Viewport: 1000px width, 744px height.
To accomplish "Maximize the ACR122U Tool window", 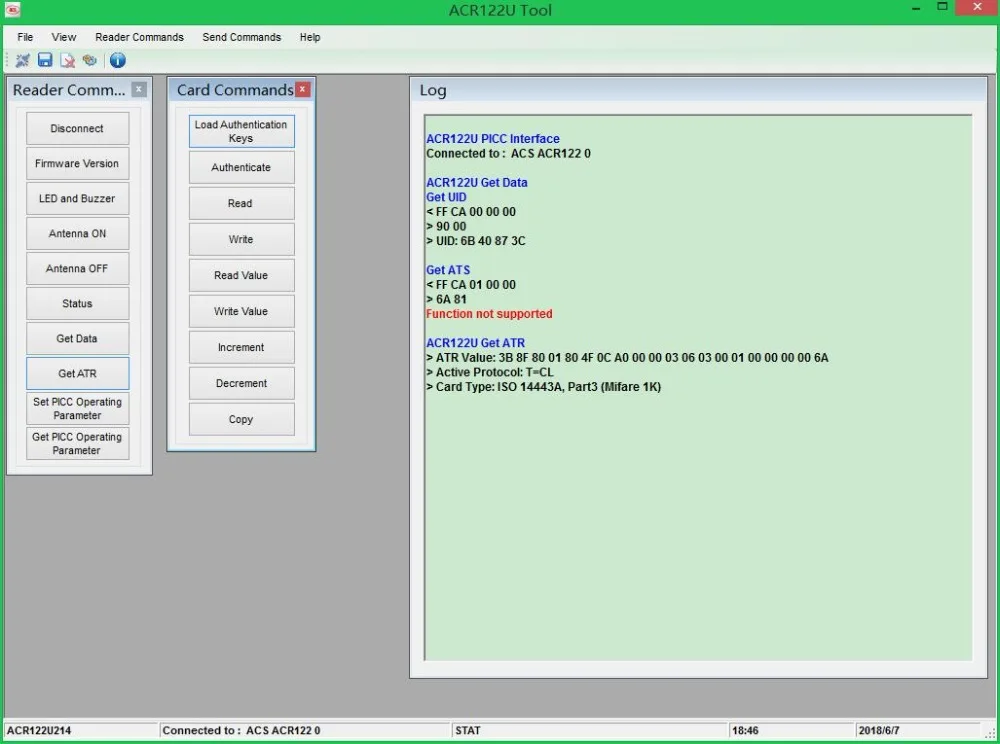I will tap(942, 7).
